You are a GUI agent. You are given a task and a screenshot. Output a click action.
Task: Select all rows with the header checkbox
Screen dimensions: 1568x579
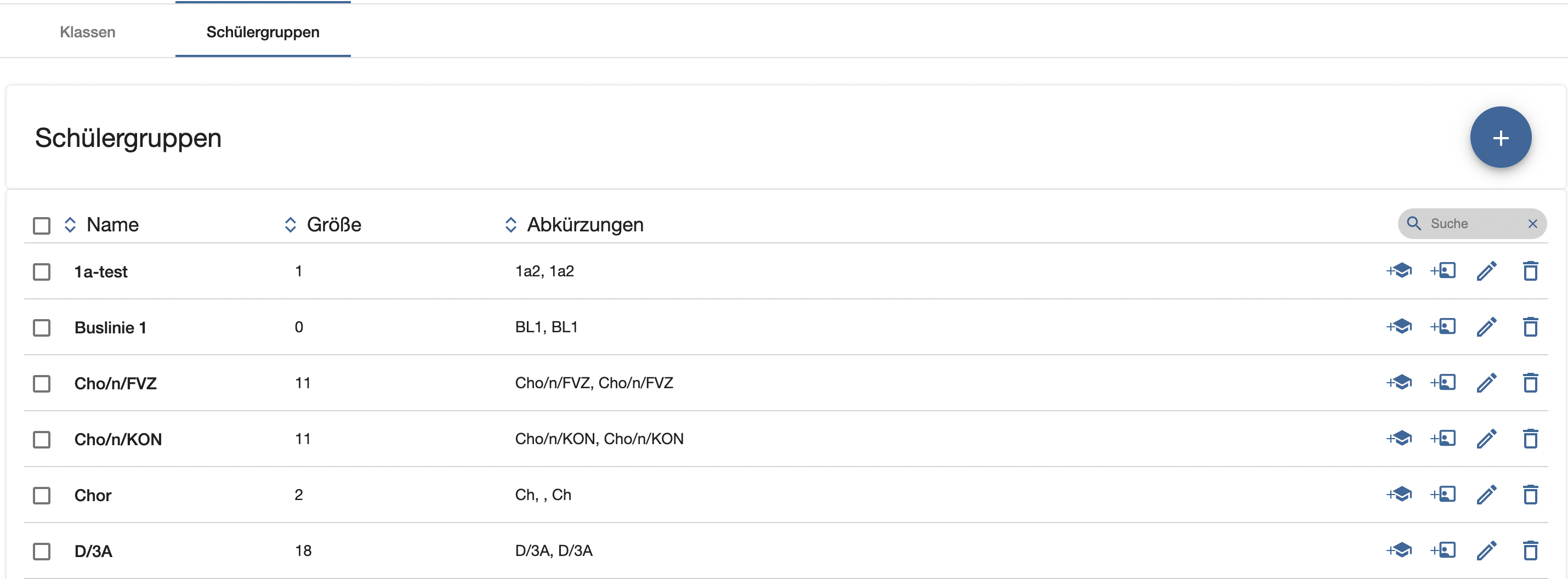coord(41,226)
